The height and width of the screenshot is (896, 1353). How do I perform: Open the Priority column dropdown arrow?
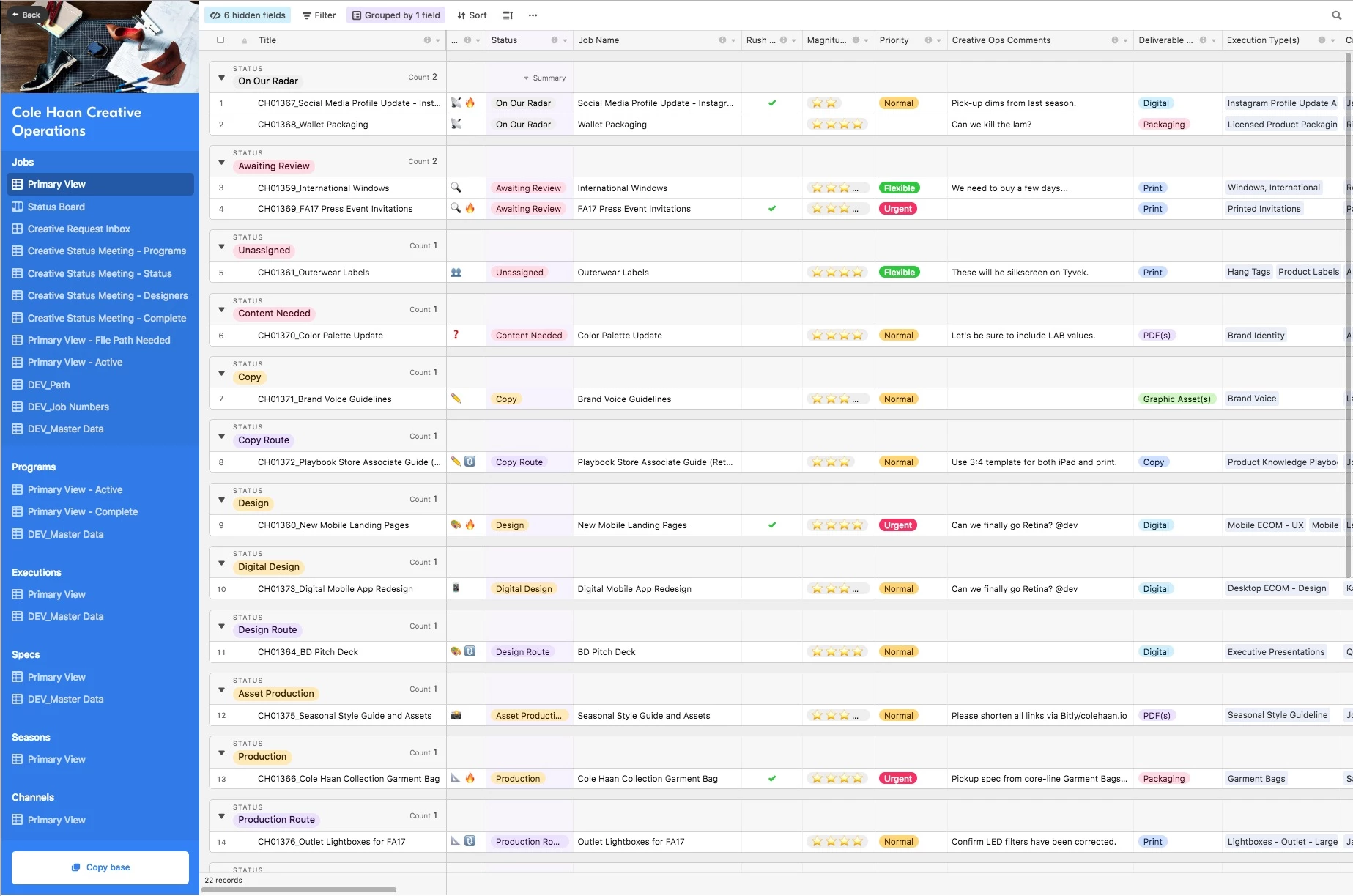pyautogui.click(x=938, y=40)
